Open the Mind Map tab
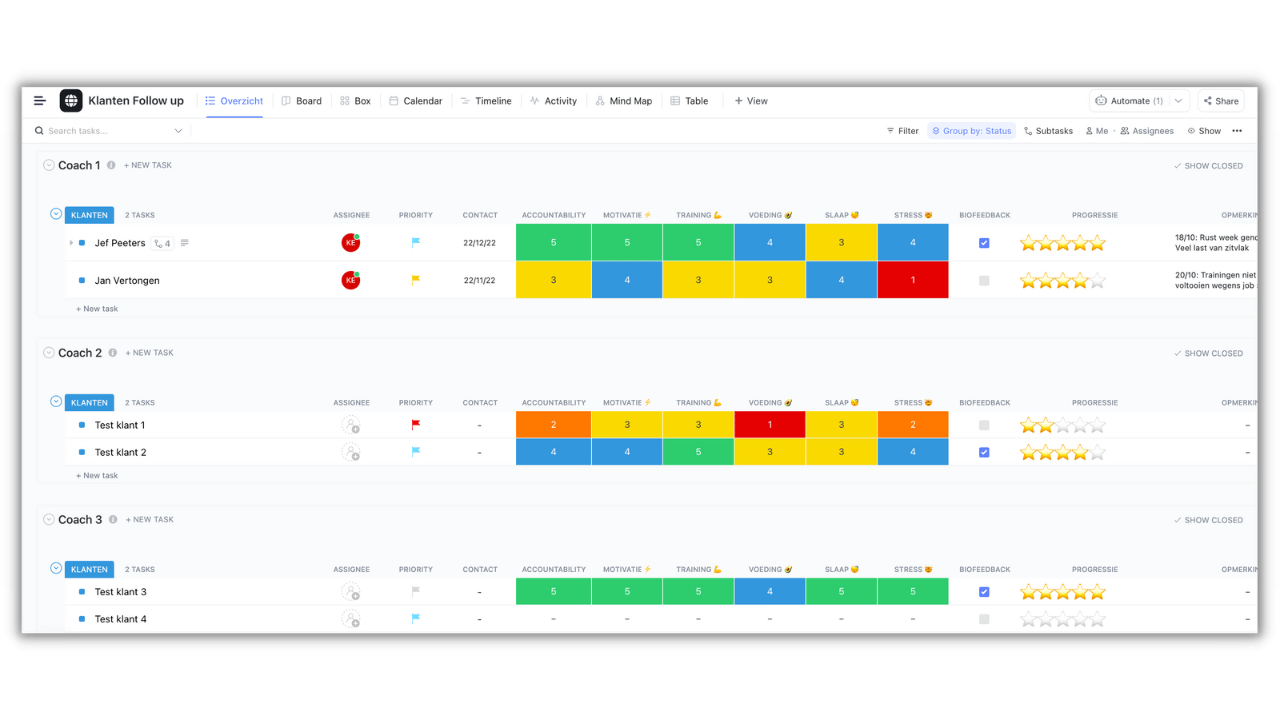 coord(623,101)
